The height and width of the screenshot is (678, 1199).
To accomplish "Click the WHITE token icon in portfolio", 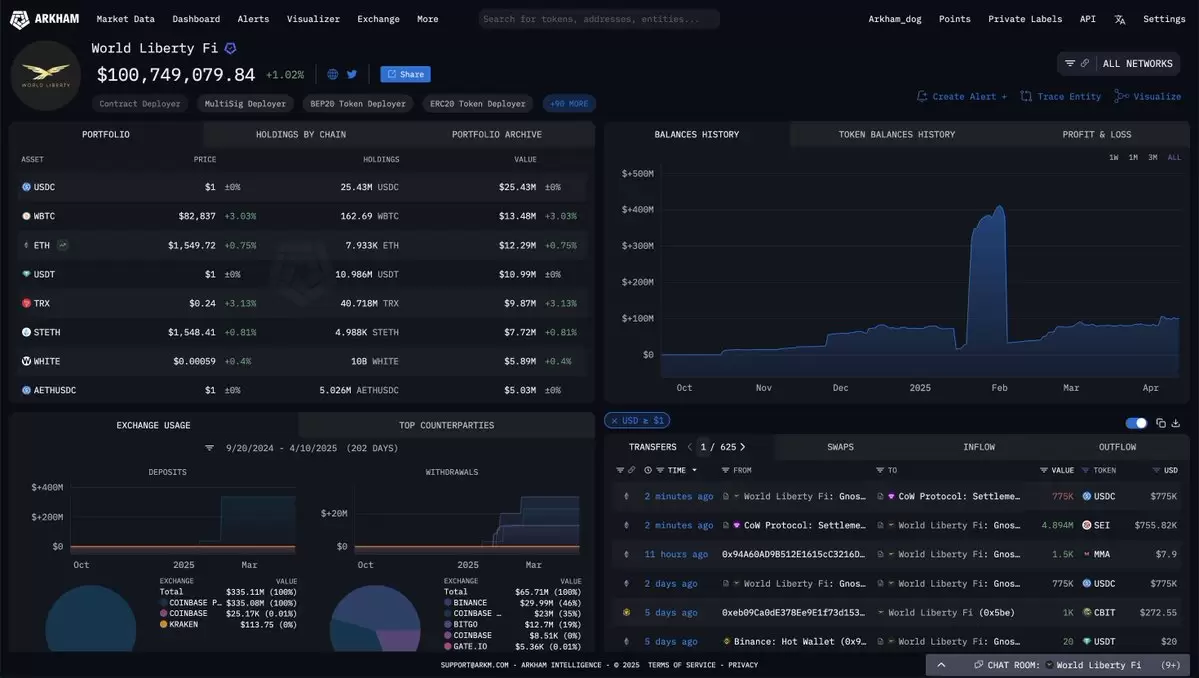I will point(26,362).
